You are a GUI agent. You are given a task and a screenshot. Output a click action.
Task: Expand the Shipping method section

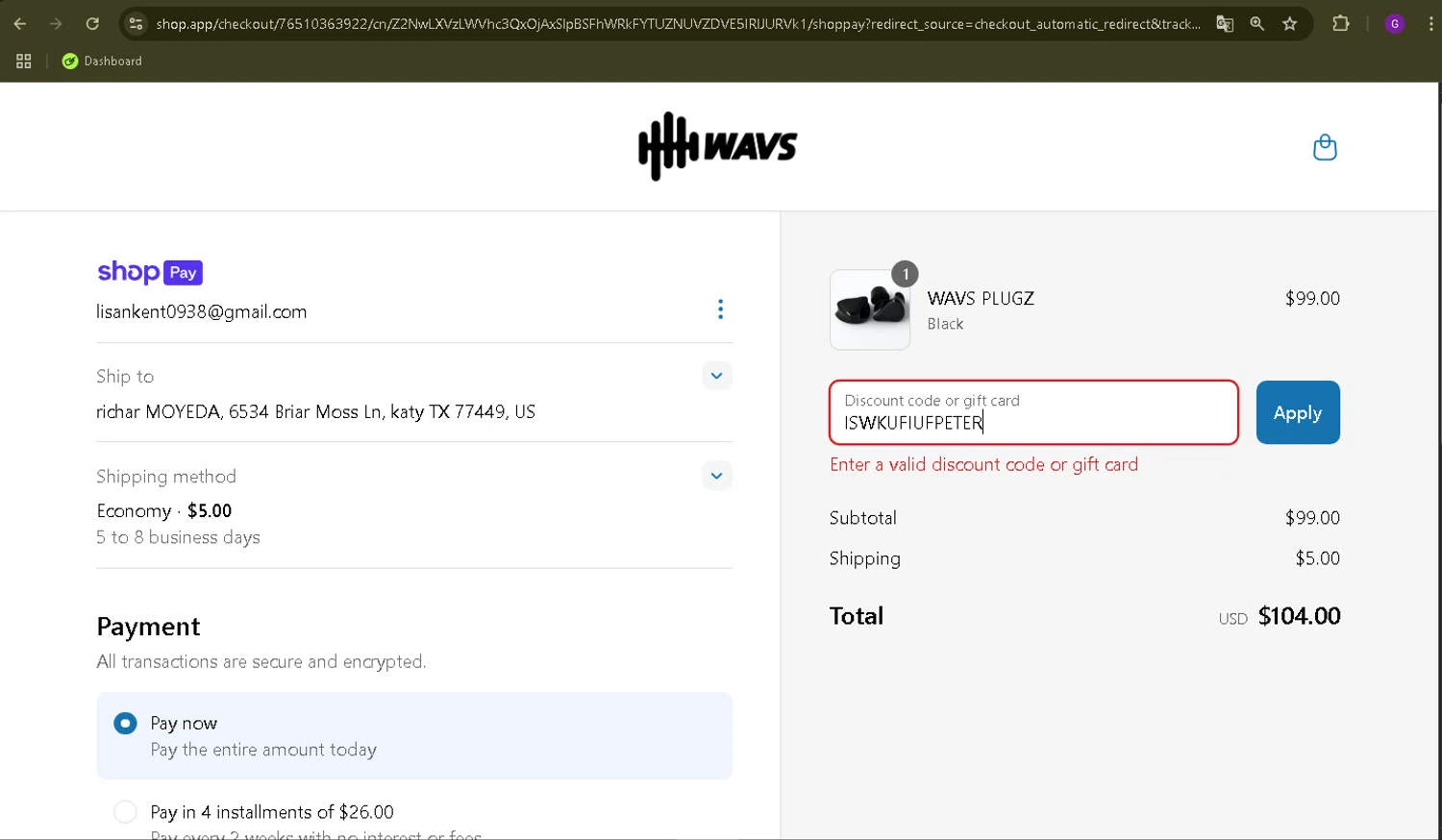[x=716, y=476]
